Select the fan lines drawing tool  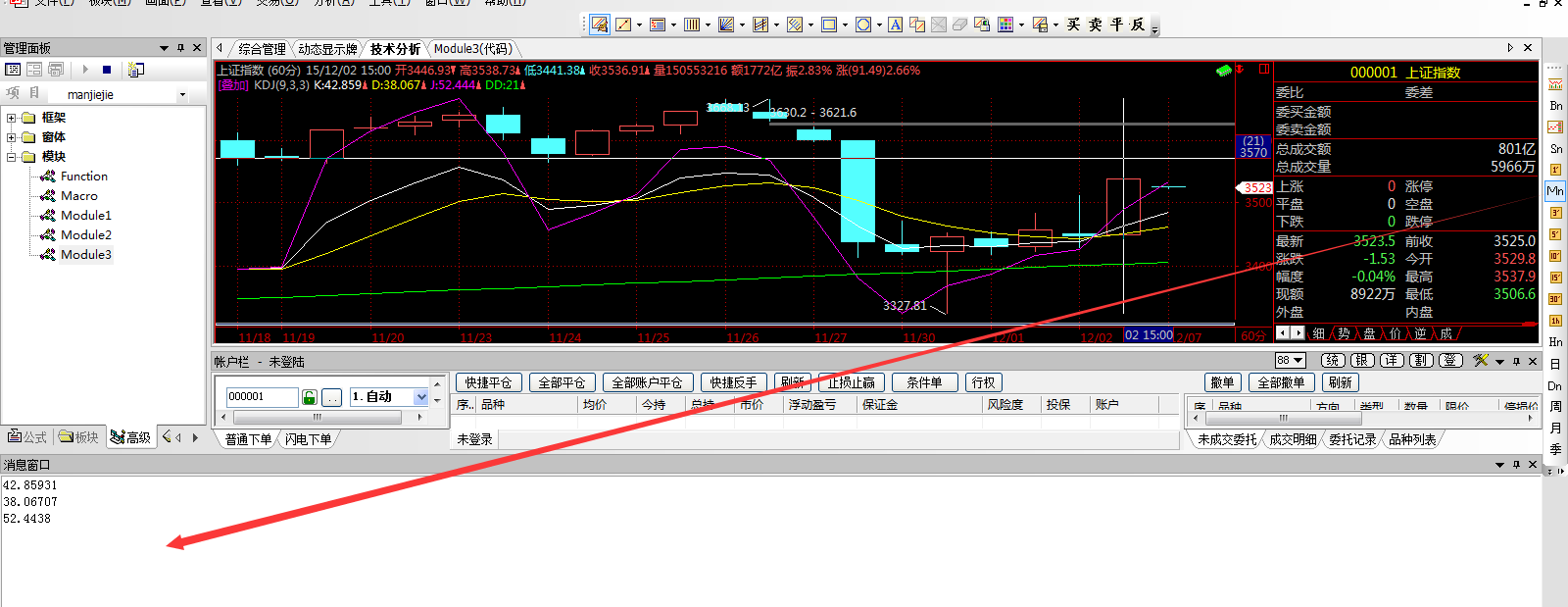tap(726, 25)
